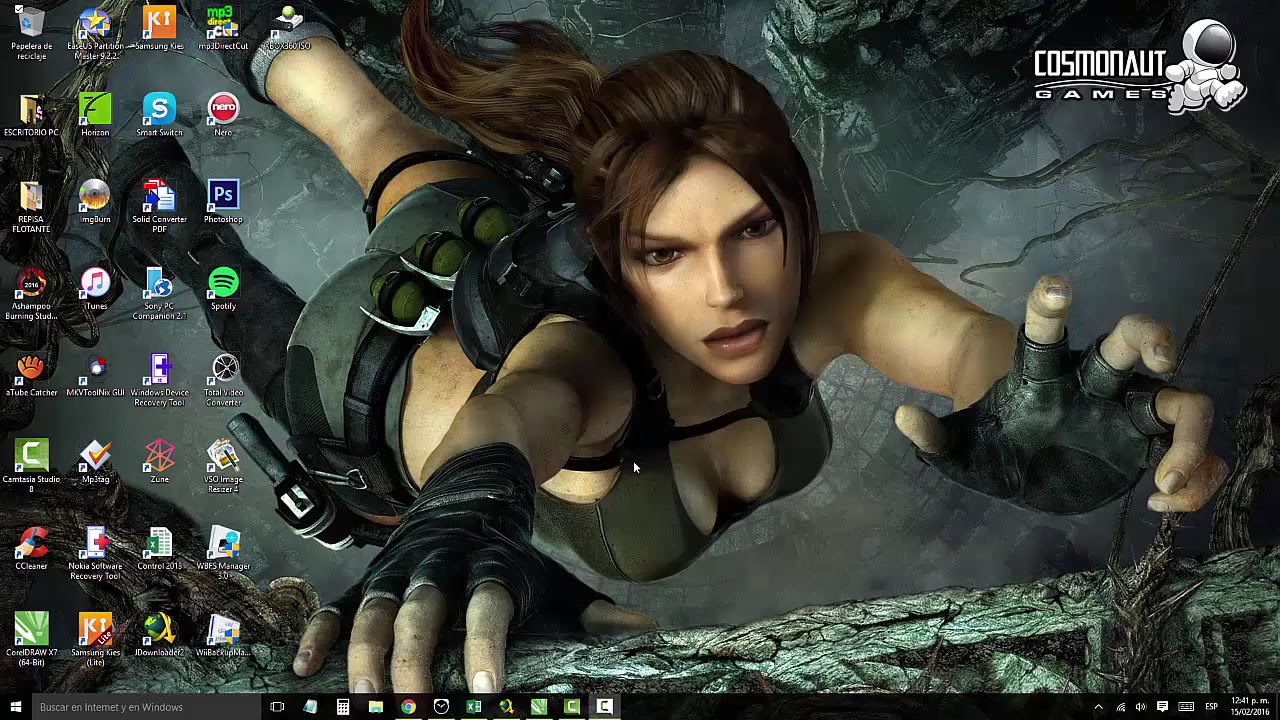The height and width of the screenshot is (720, 1280).
Task: Select the WiiBackupManager desktop shortcut
Action: pos(223,635)
